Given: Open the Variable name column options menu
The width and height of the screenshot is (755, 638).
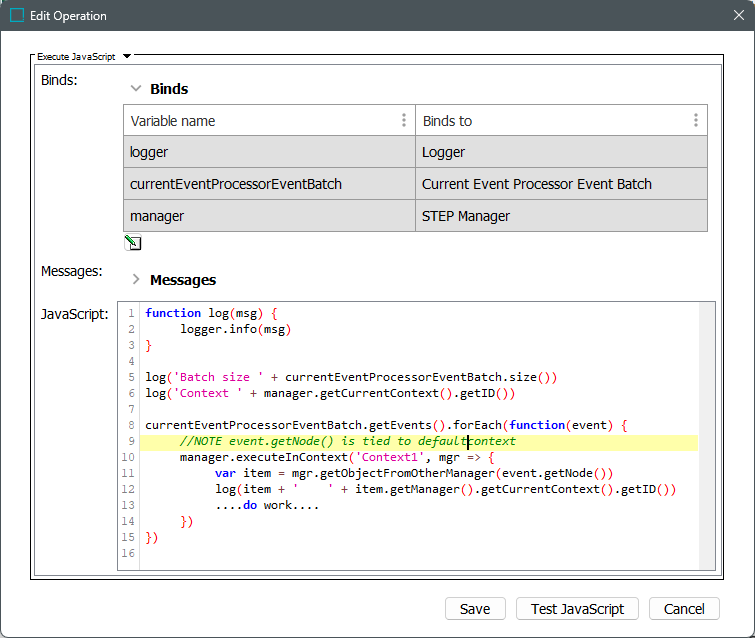Looking at the screenshot, I should point(404,120).
